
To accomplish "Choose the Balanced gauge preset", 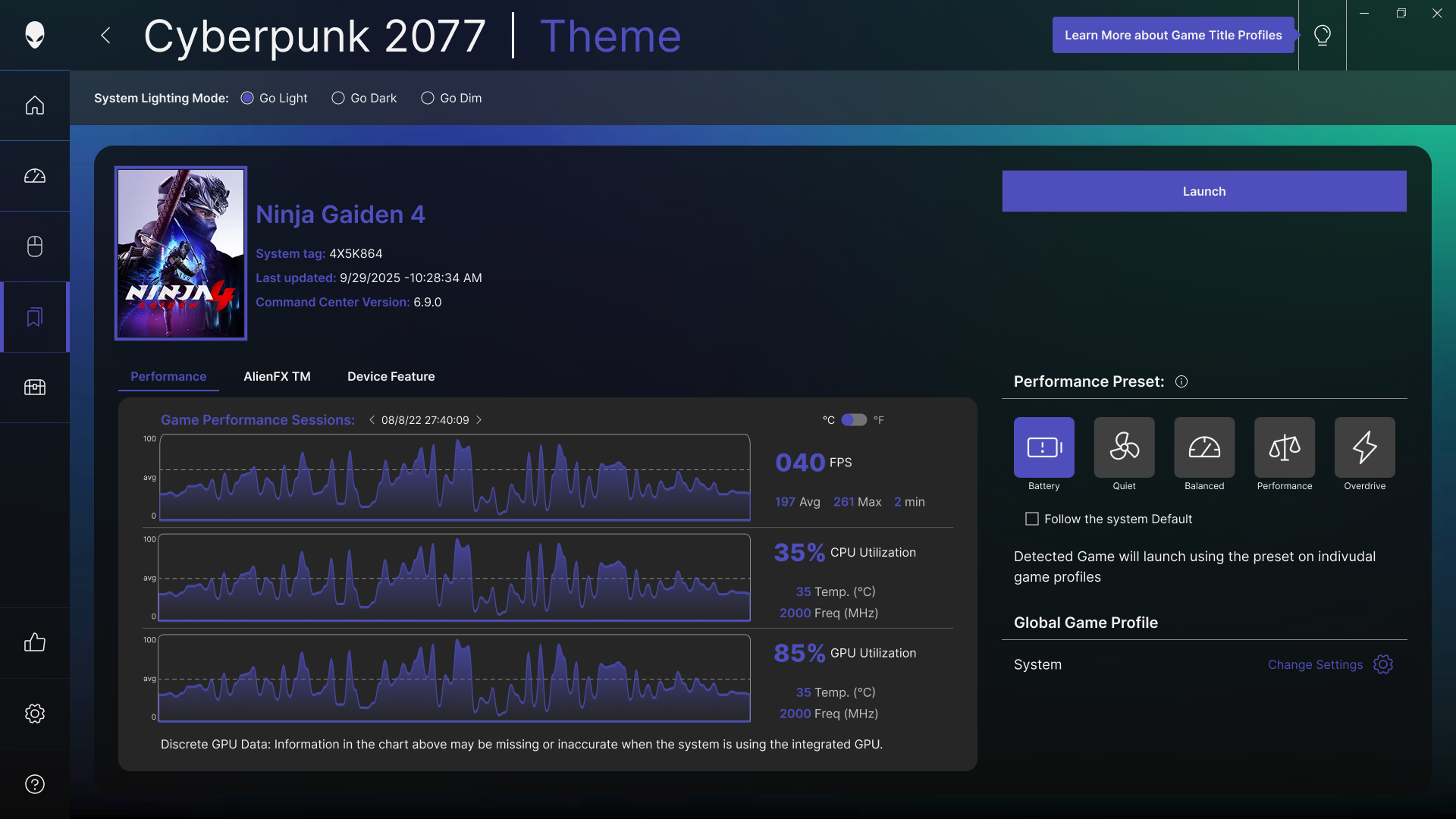I will [1204, 447].
